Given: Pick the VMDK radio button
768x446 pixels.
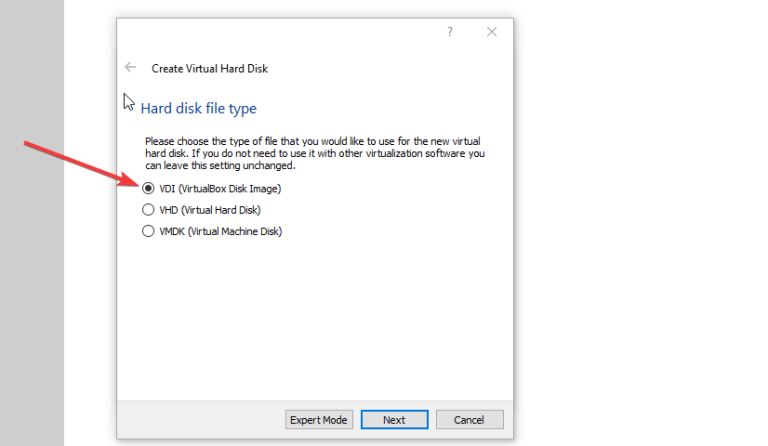Looking at the screenshot, I should [148, 231].
